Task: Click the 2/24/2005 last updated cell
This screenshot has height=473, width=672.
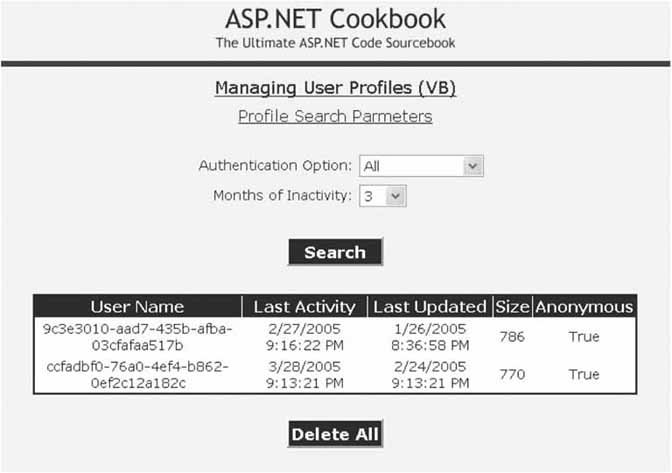Action: click(x=428, y=374)
